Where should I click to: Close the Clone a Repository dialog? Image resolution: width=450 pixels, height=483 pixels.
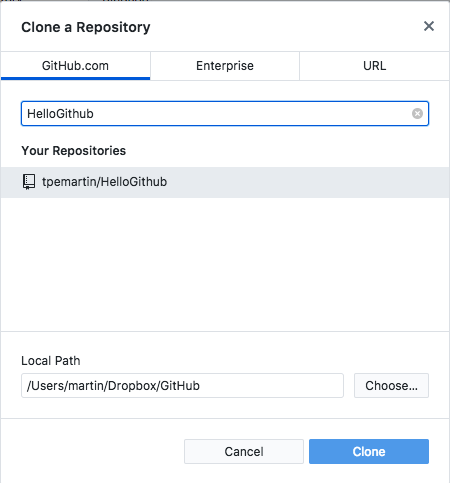[x=429, y=26]
